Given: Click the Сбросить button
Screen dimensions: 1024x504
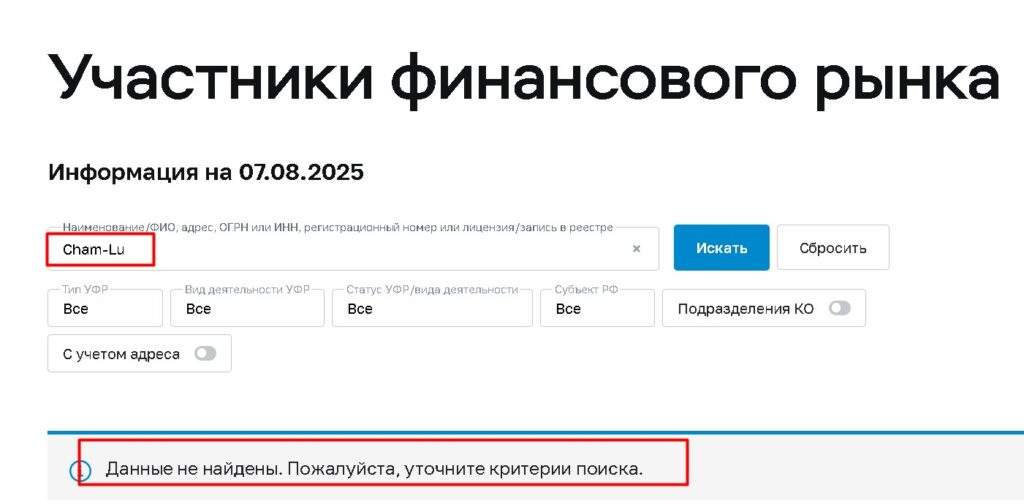Looking at the screenshot, I should (832, 248).
